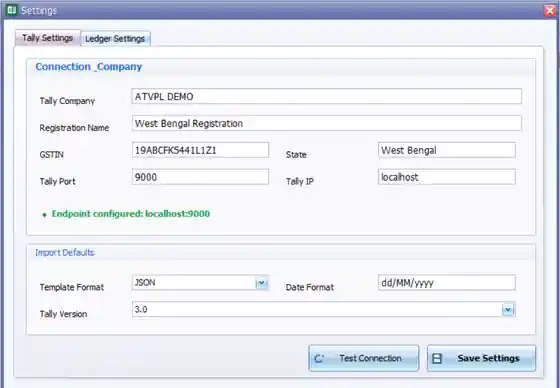The height and width of the screenshot is (388, 560).
Task: Click the Settings app icon in title bar
Action: 12,10
